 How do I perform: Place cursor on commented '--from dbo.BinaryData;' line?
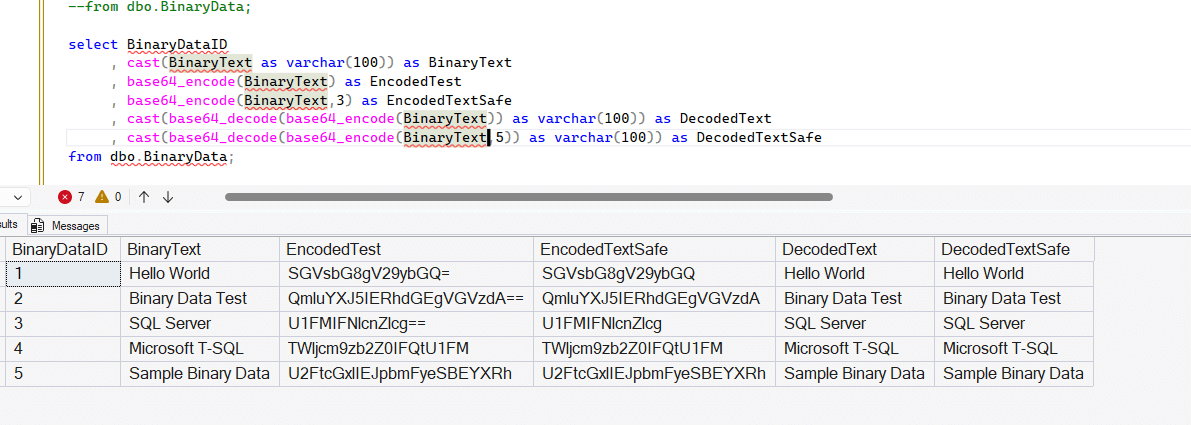(159, 7)
